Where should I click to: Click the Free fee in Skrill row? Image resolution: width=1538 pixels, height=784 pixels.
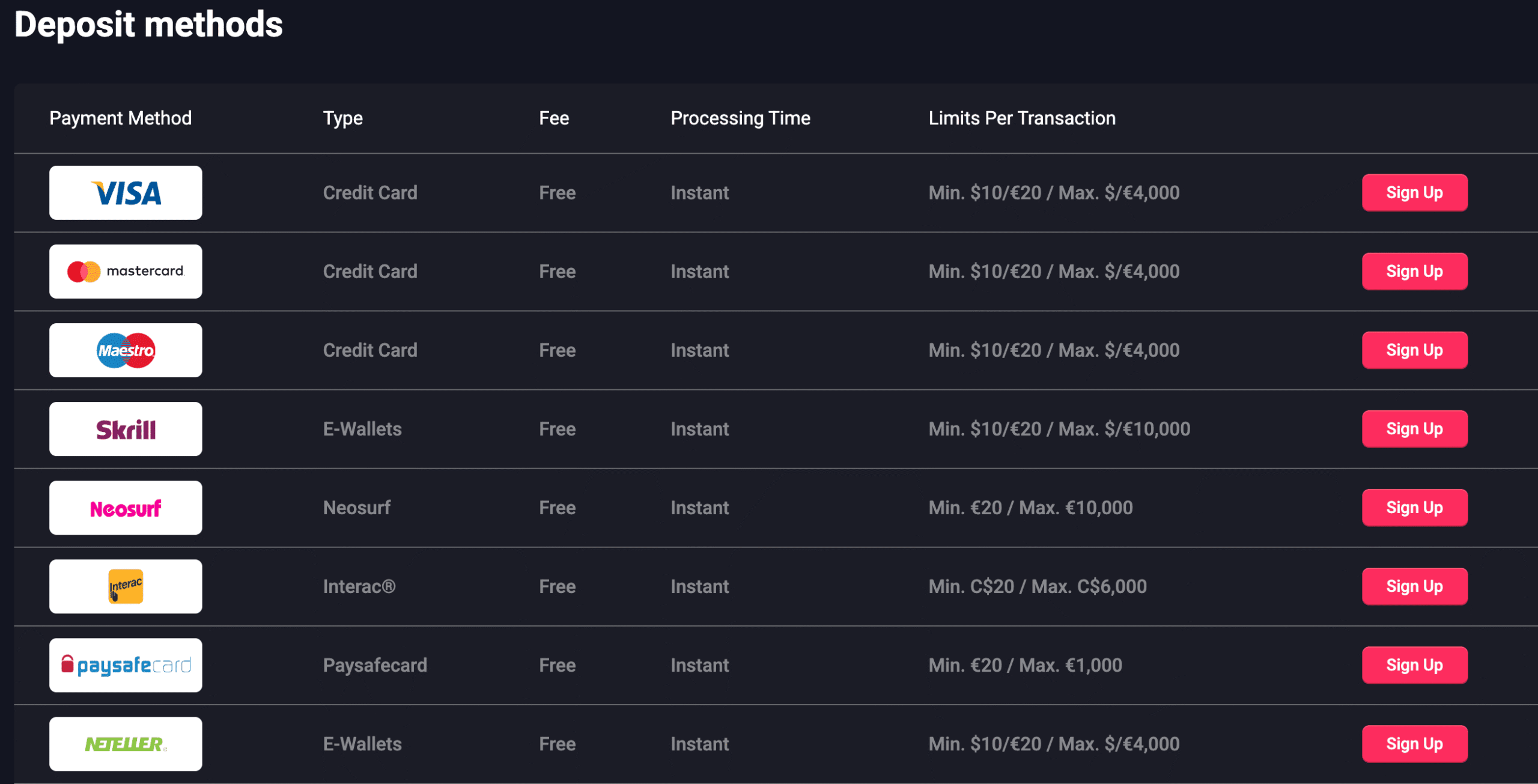(558, 429)
